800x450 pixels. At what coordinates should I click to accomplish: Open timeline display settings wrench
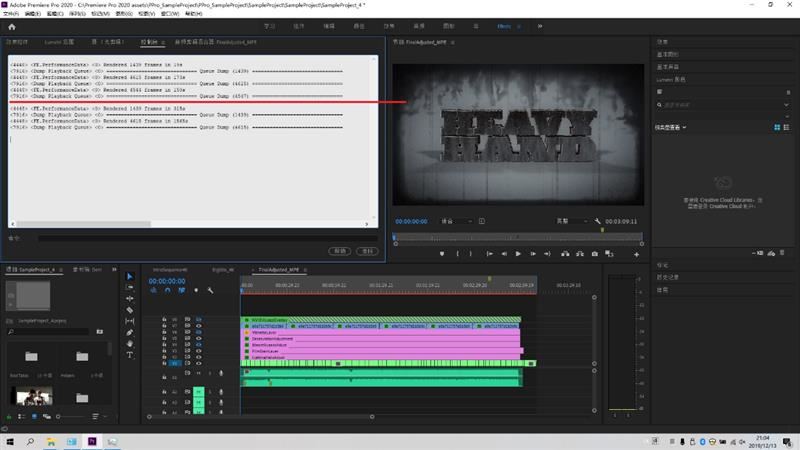click(210, 290)
